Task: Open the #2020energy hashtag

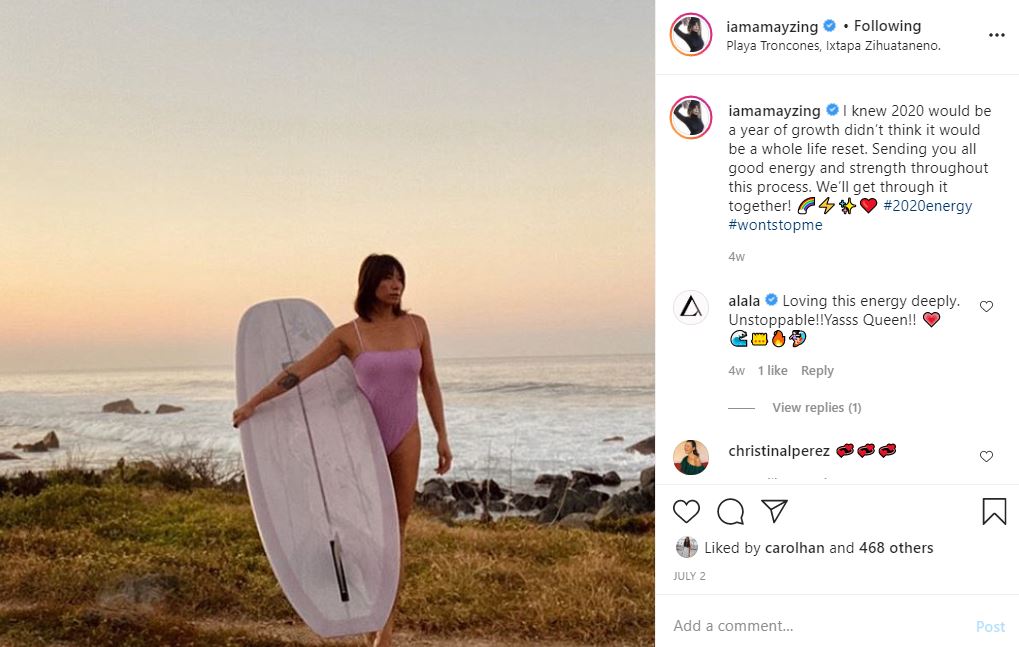Action: 927,206
